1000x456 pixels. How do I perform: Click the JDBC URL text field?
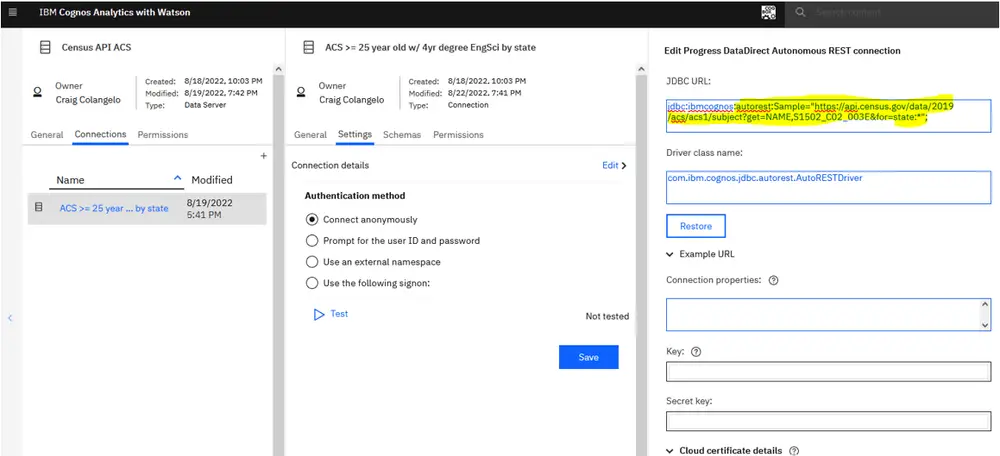pyautogui.click(x=828, y=115)
